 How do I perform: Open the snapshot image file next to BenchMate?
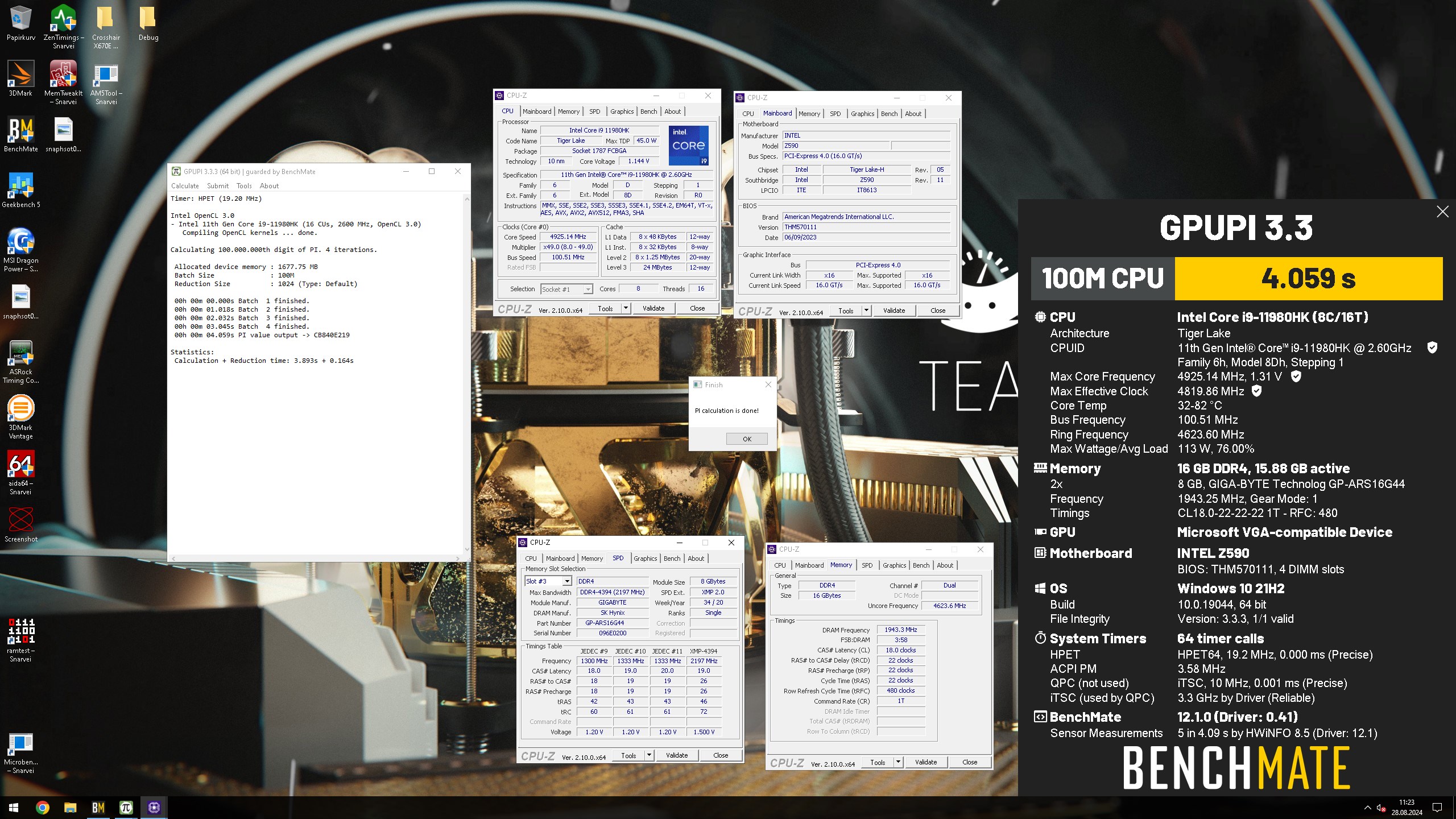[63, 134]
